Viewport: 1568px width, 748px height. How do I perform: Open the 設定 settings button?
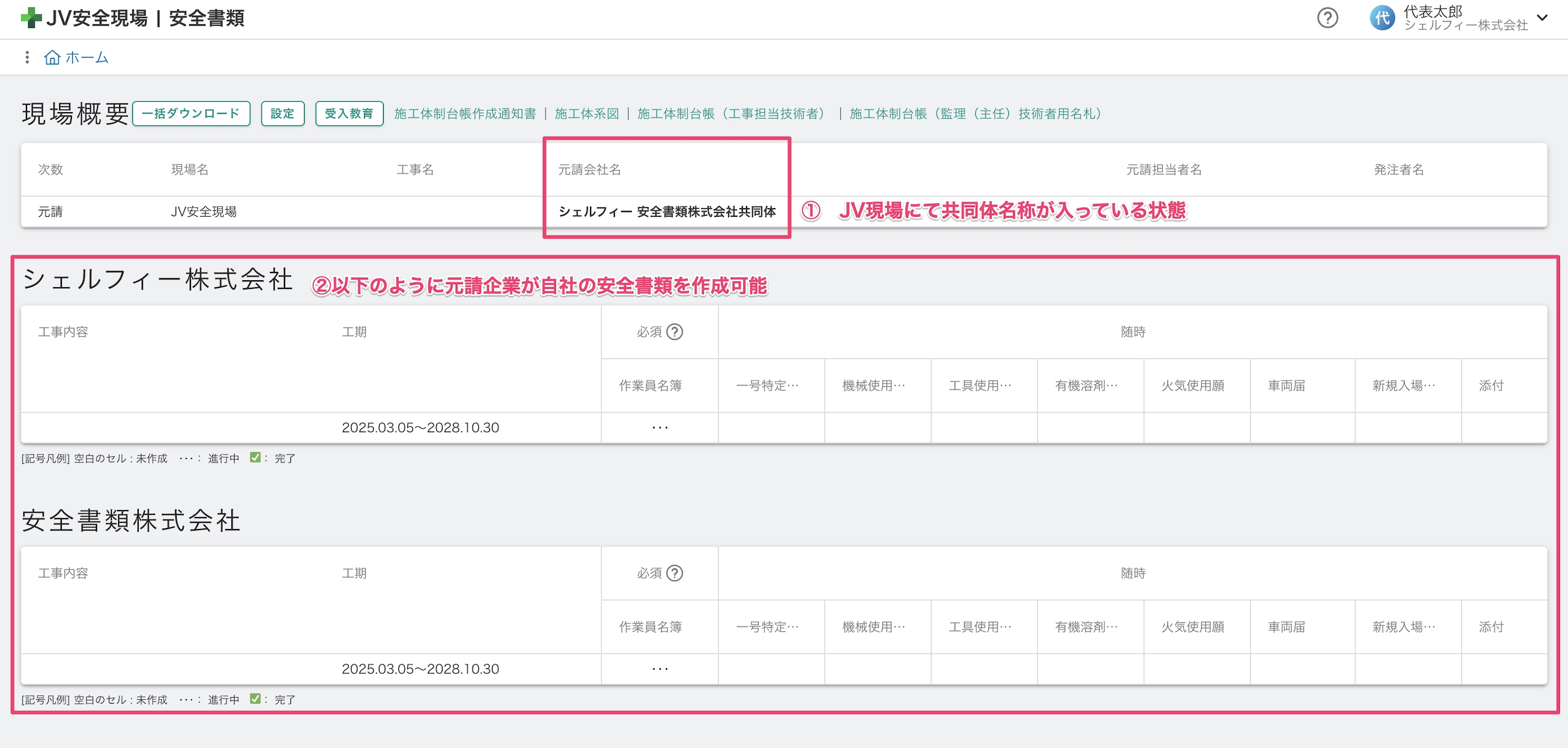click(x=282, y=113)
